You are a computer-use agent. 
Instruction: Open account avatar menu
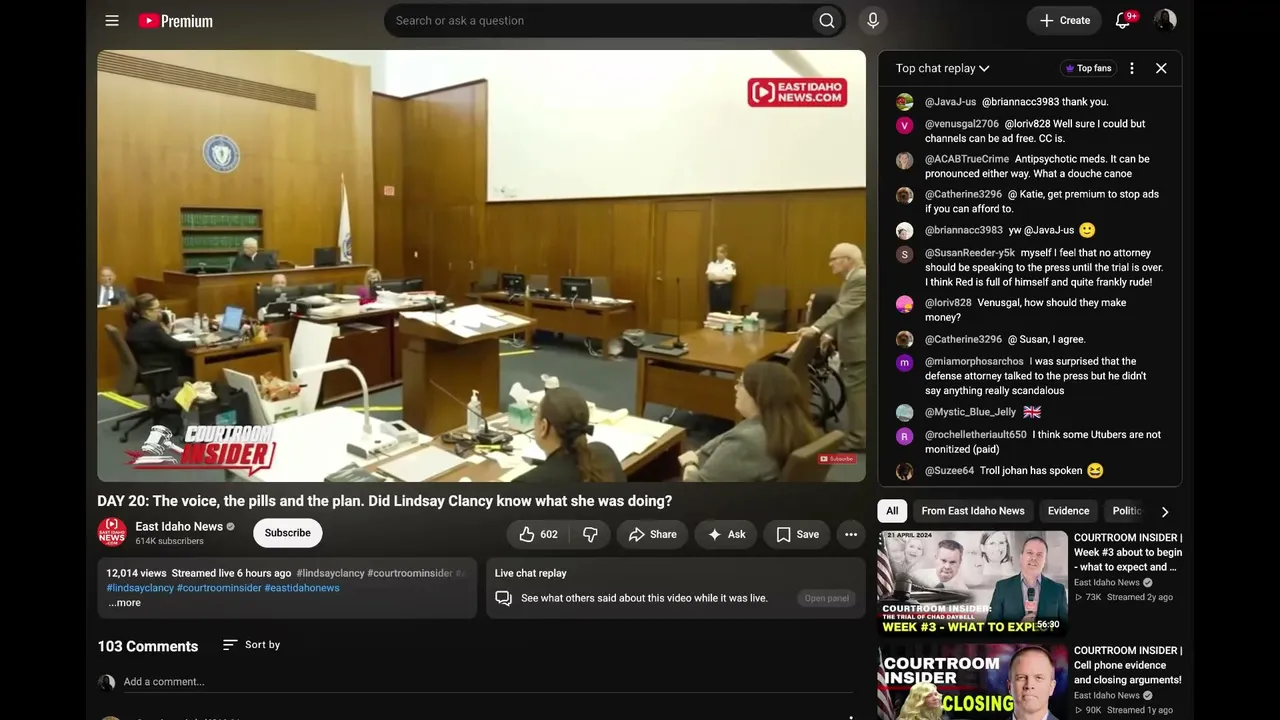click(1165, 20)
